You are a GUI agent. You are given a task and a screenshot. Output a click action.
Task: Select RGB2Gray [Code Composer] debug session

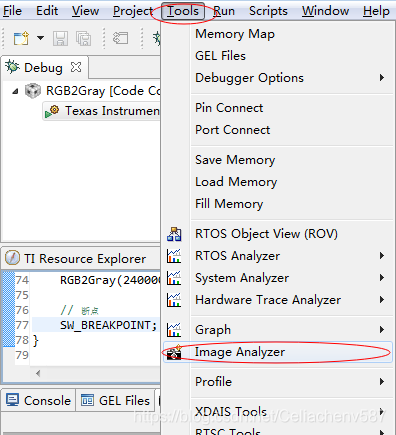tap(103, 91)
